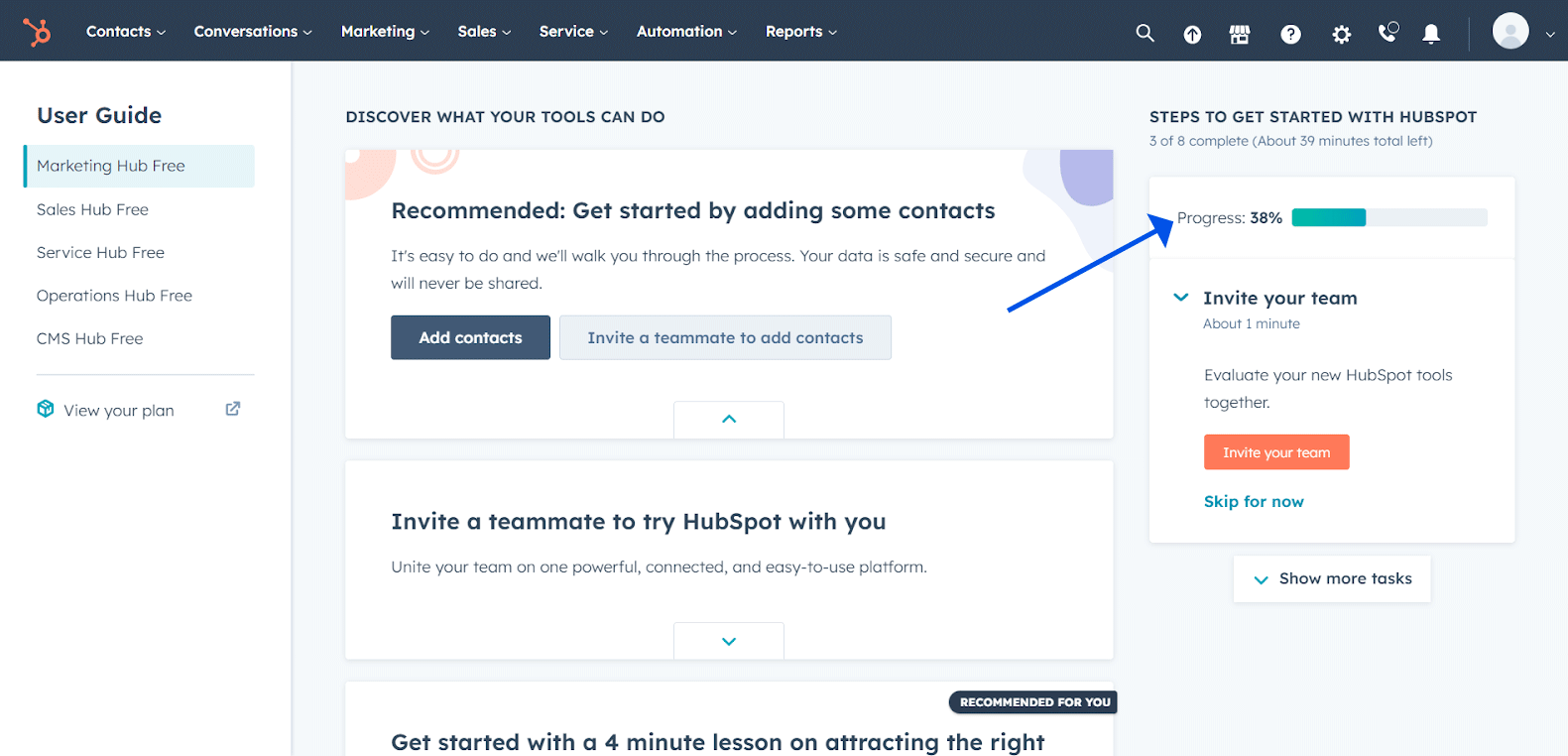Collapse the Invite your team step
Screen dimensions: 1568x756
click(1181, 298)
